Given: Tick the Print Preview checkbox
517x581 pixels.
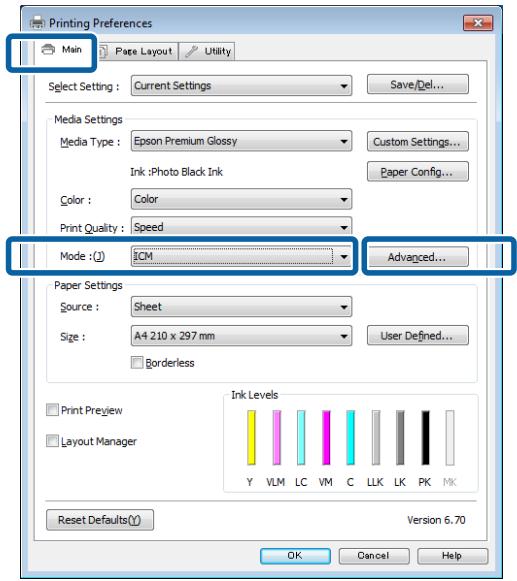Looking at the screenshot, I should tap(52, 410).
